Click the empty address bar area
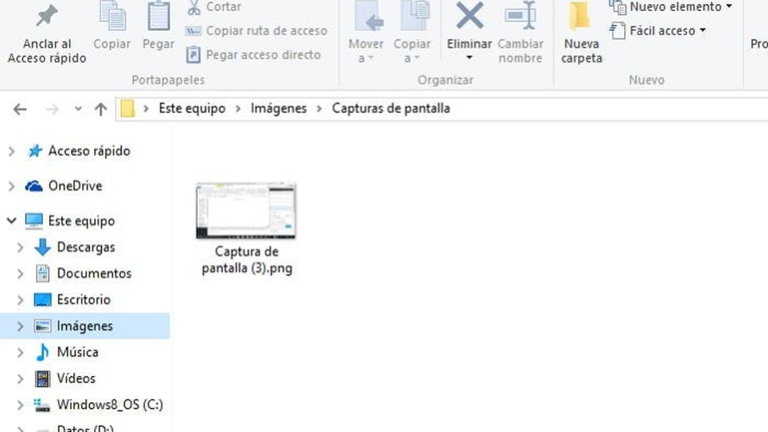The image size is (768, 432). 607,109
